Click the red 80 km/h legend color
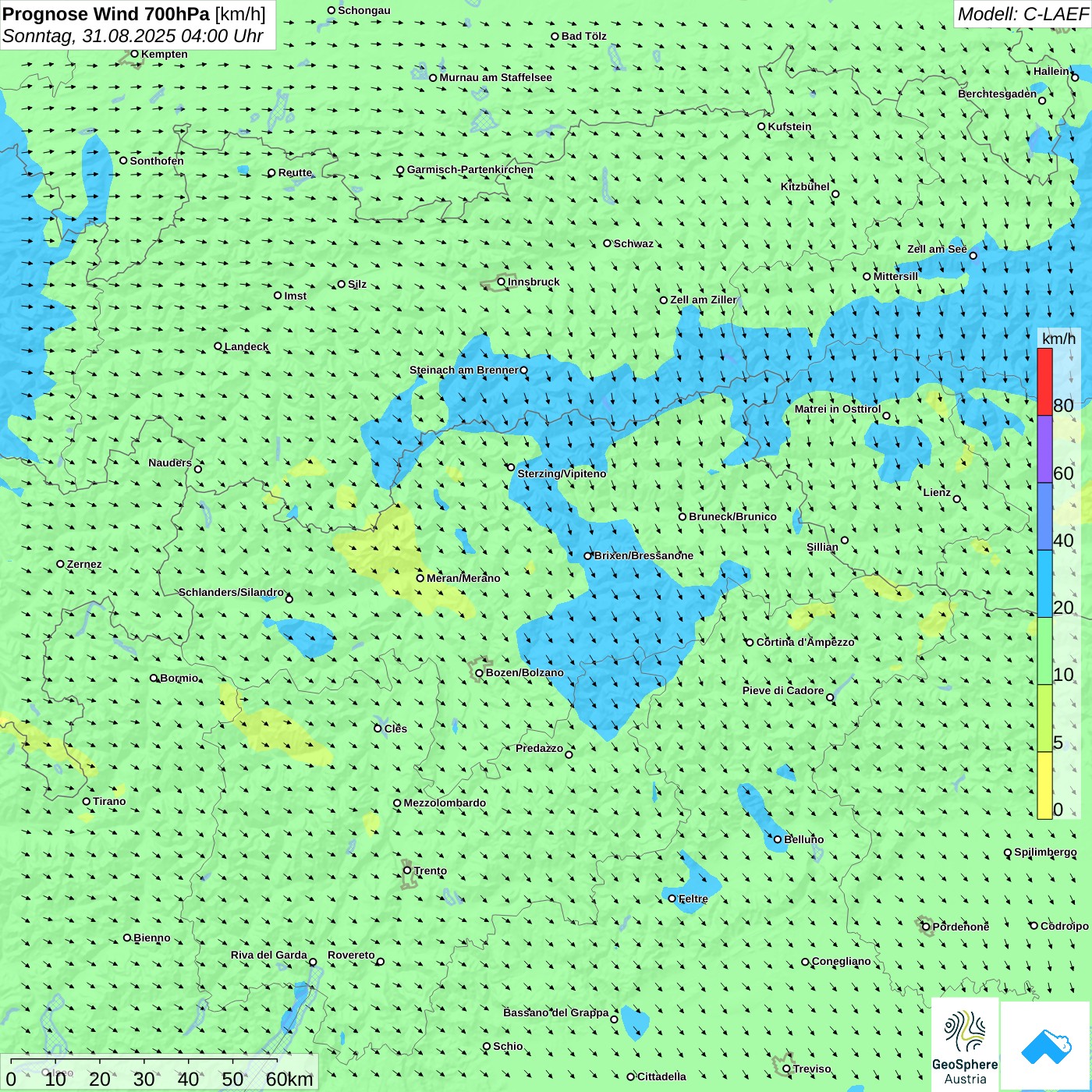The height and width of the screenshot is (1092, 1092). (1044, 381)
